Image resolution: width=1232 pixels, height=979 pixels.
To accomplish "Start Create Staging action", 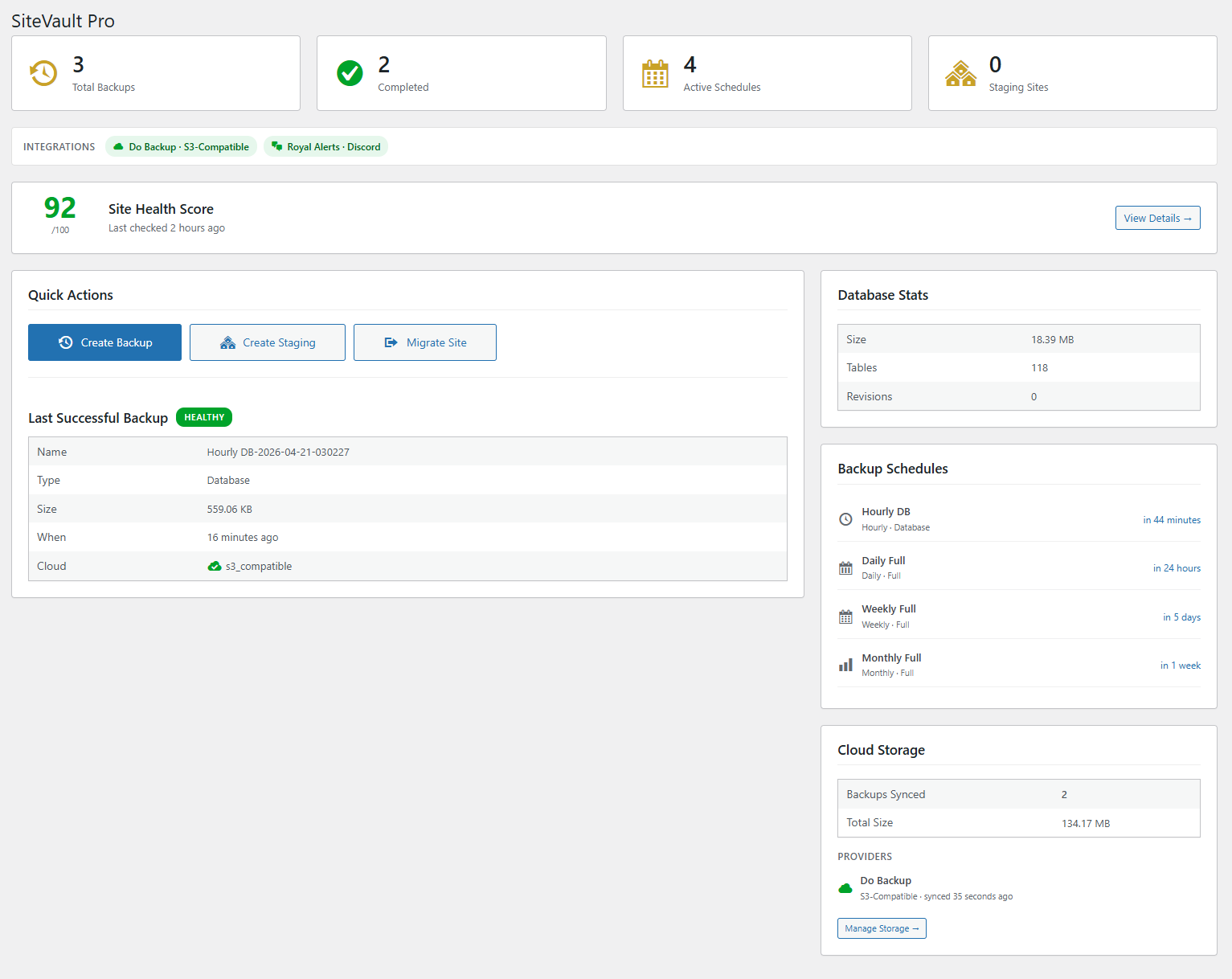I will 268,342.
